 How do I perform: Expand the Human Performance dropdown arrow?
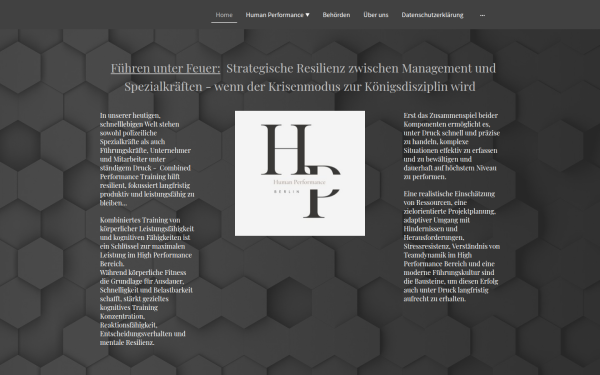(x=307, y=15)
